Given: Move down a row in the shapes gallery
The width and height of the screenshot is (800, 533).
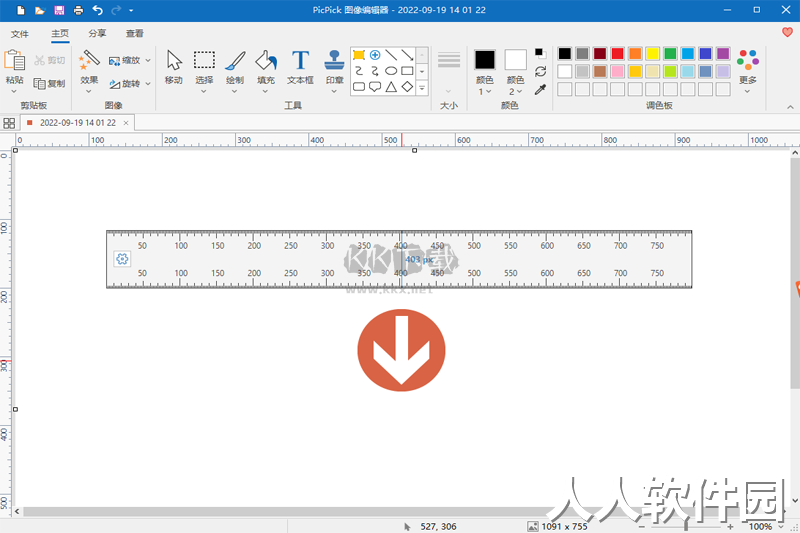Looking at the screenshot, I should (x=422, y=71).
